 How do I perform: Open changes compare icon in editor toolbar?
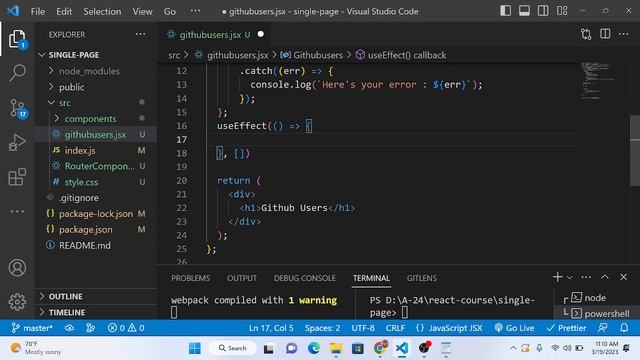586,34
